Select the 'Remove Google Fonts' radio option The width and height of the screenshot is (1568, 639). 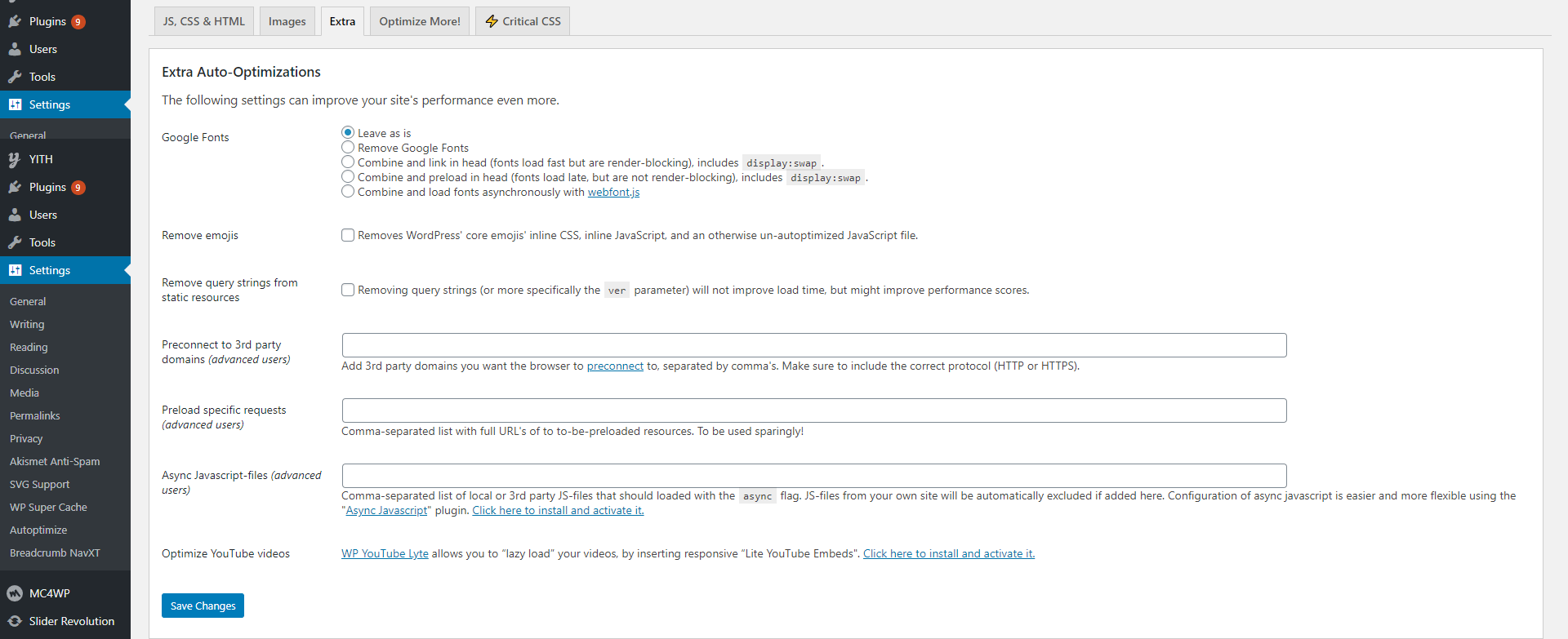click(x=348, y=148)
